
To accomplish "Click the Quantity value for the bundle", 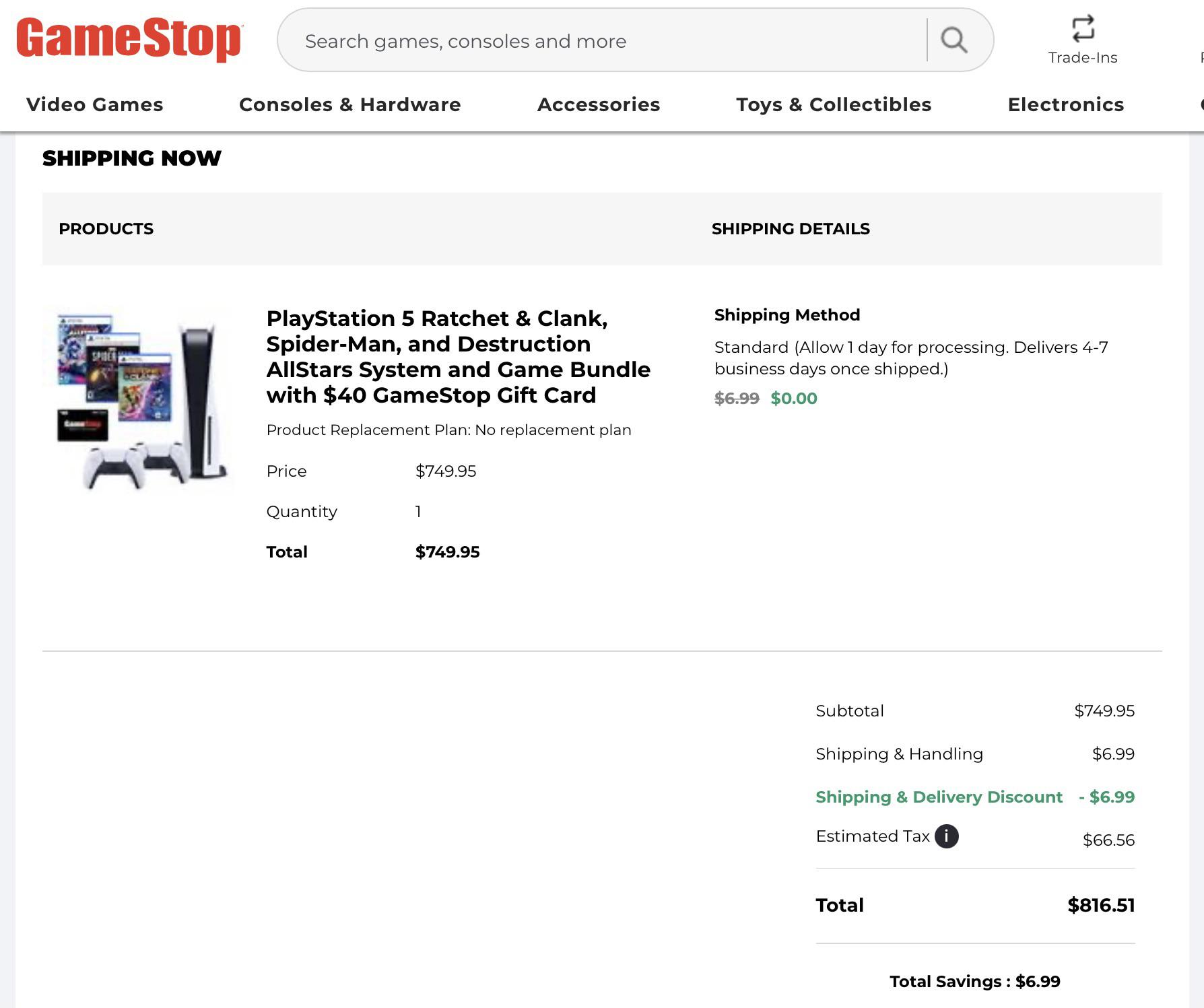I will pos(418,512).
